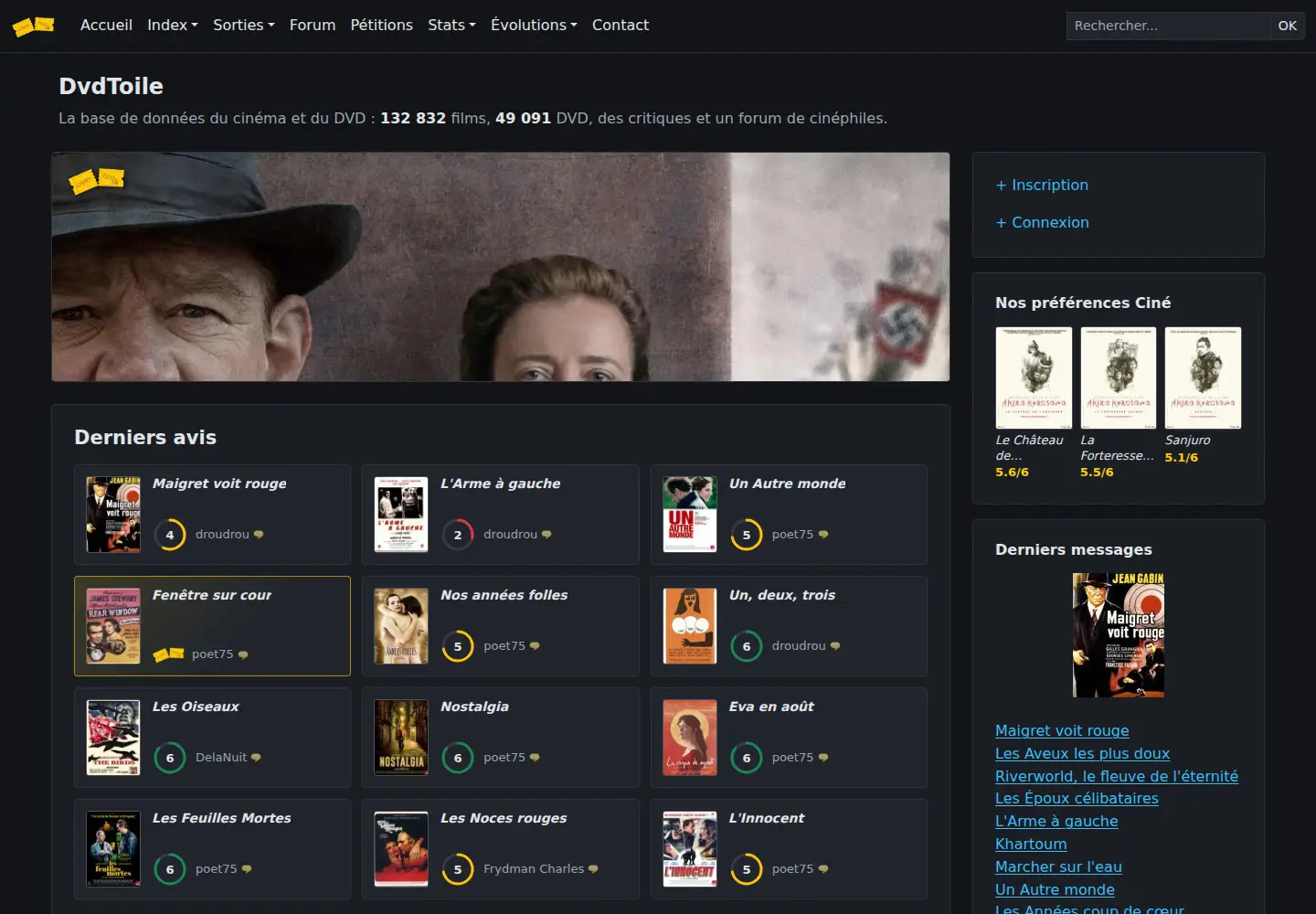
Task: Click the Eva en août poster thumbnail
Action: tap(690, 738)
